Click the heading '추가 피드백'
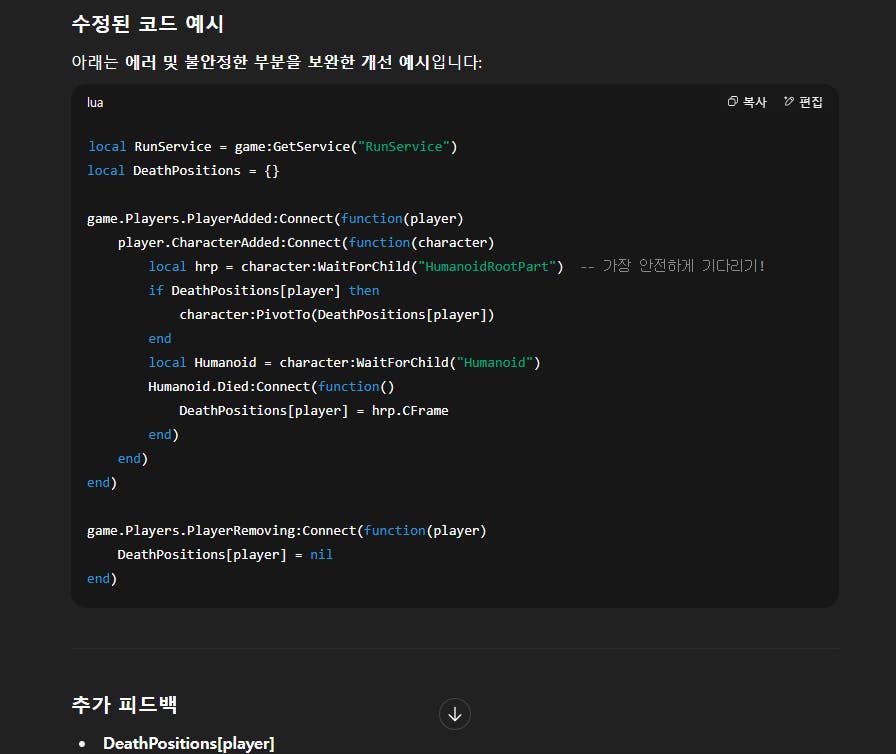This screenshot has width=896, height=754. point(124,704)
